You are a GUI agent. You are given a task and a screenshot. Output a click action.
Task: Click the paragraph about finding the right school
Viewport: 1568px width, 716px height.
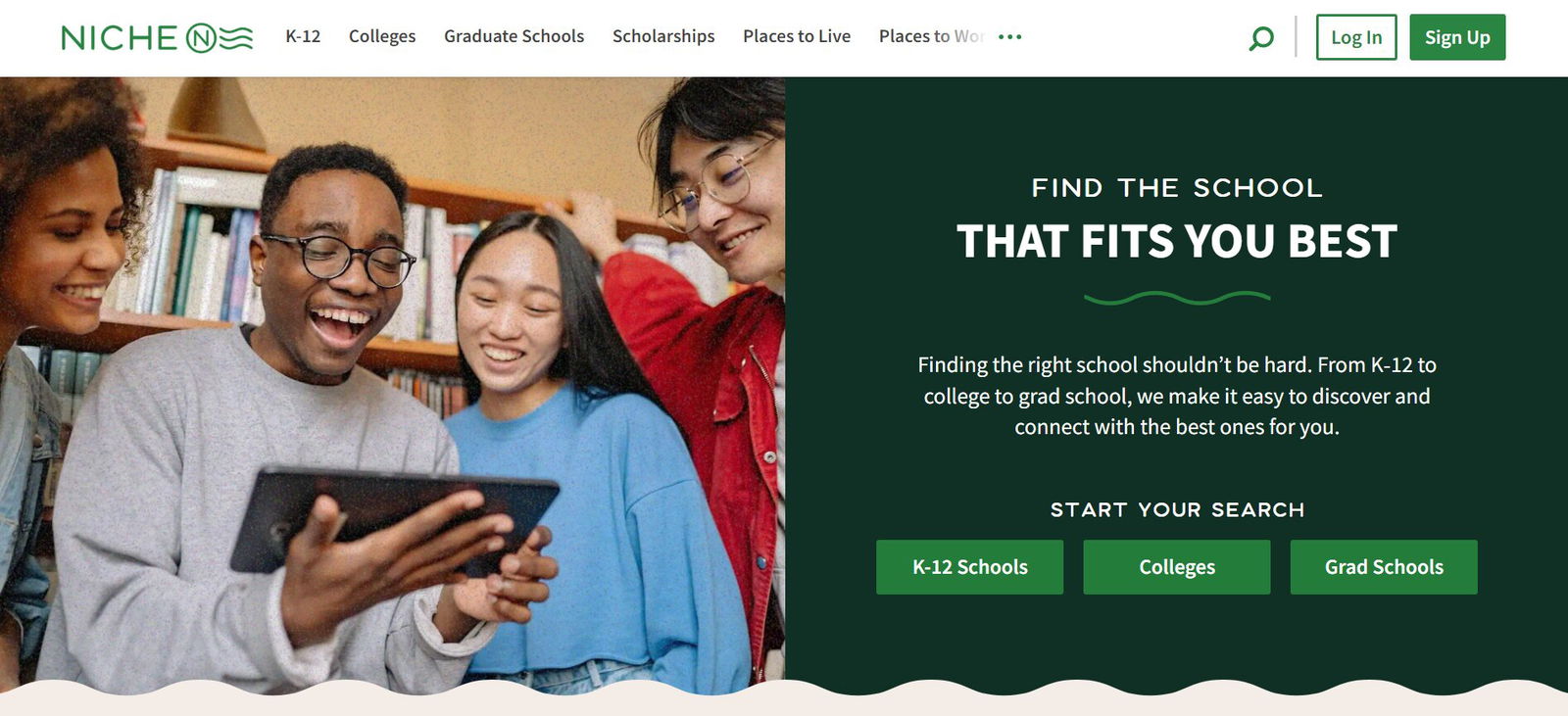point(1177,396)
